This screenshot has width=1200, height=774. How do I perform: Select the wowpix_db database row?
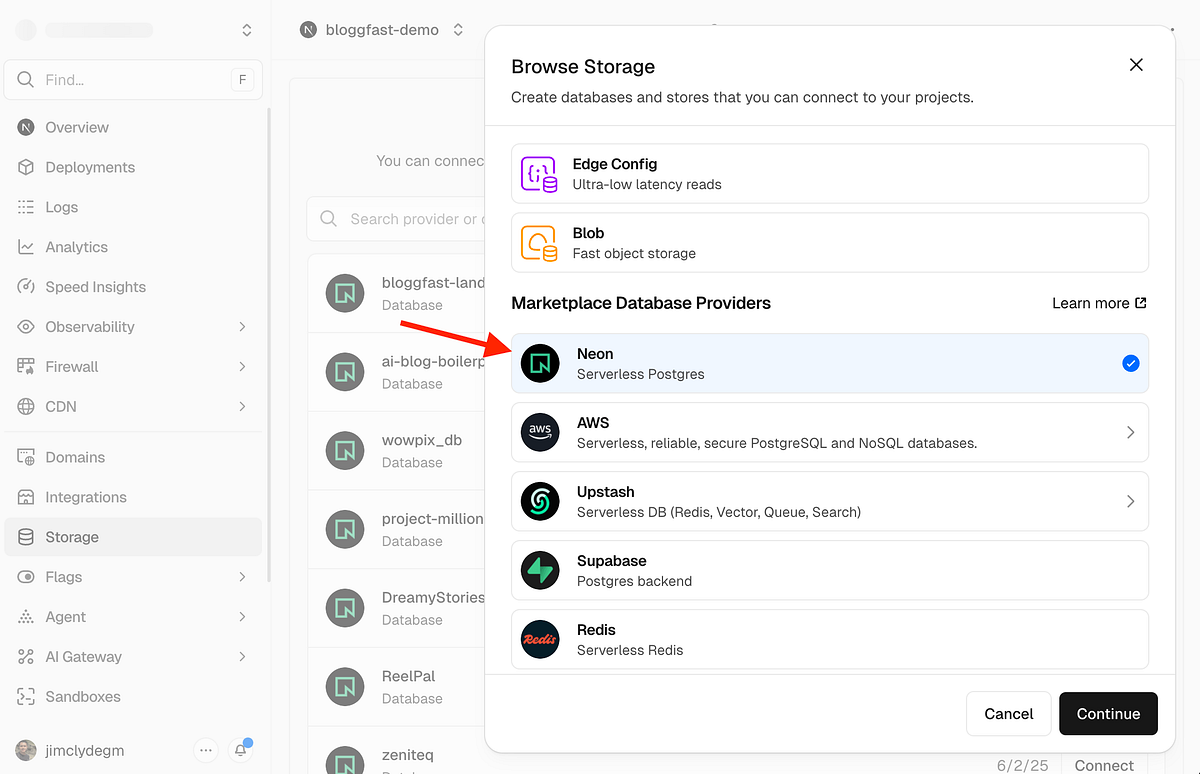(396, 451)
